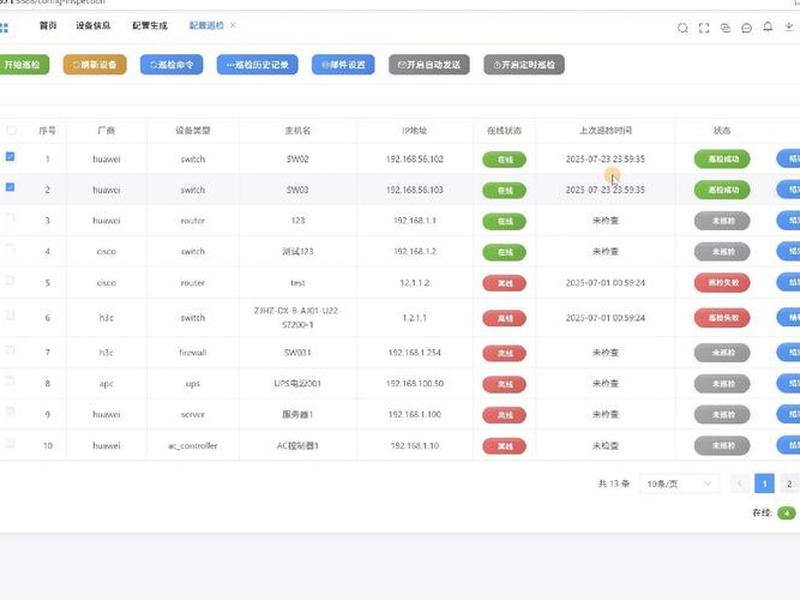Check the checkbox for the S7200-1 row
This screenshot has width=800, height=600.
click(10, 316)
